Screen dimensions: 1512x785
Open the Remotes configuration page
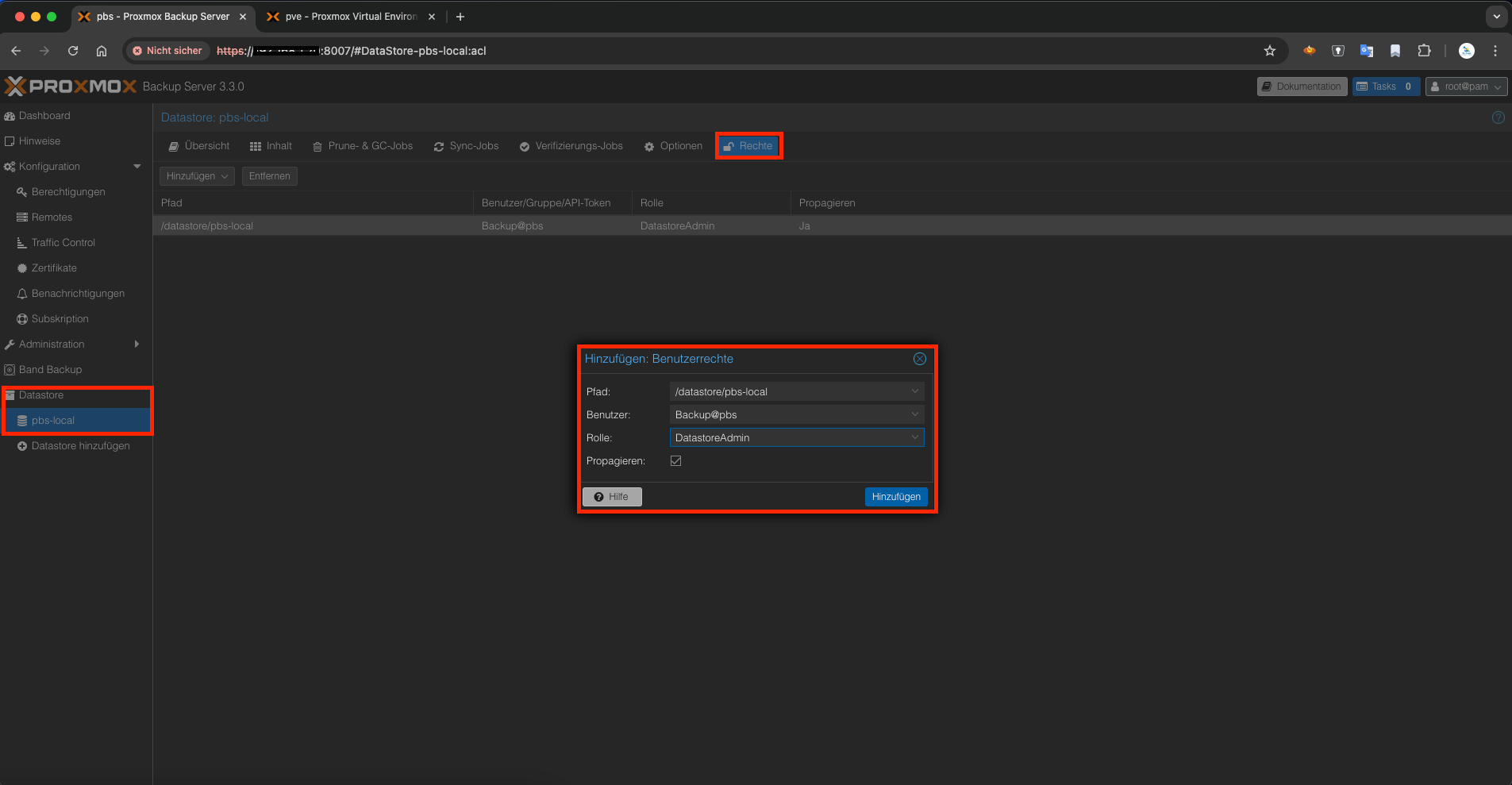[51, 217]
